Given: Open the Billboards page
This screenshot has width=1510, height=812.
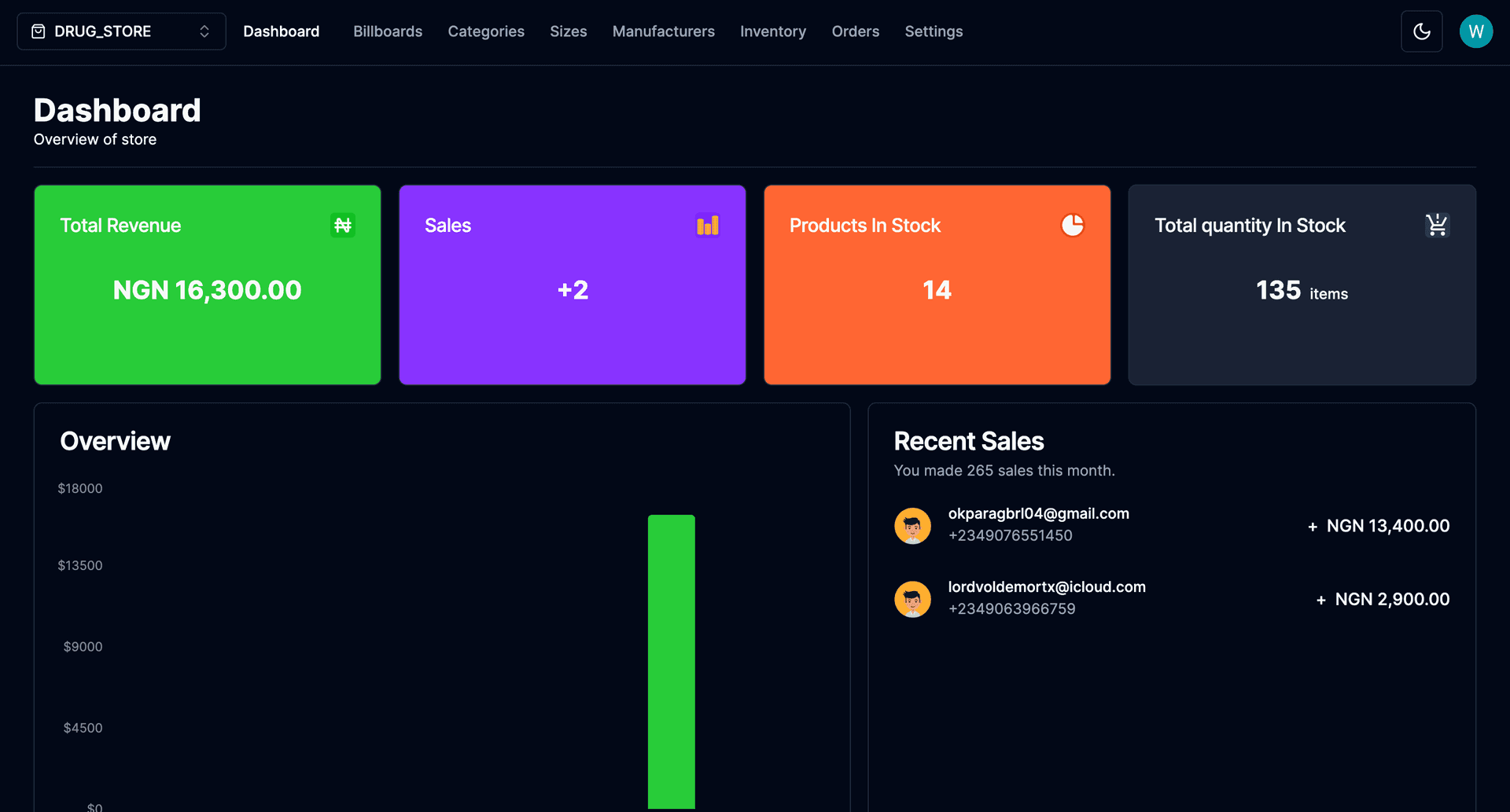Looking at the screenshot, I should tap(388, 31).
